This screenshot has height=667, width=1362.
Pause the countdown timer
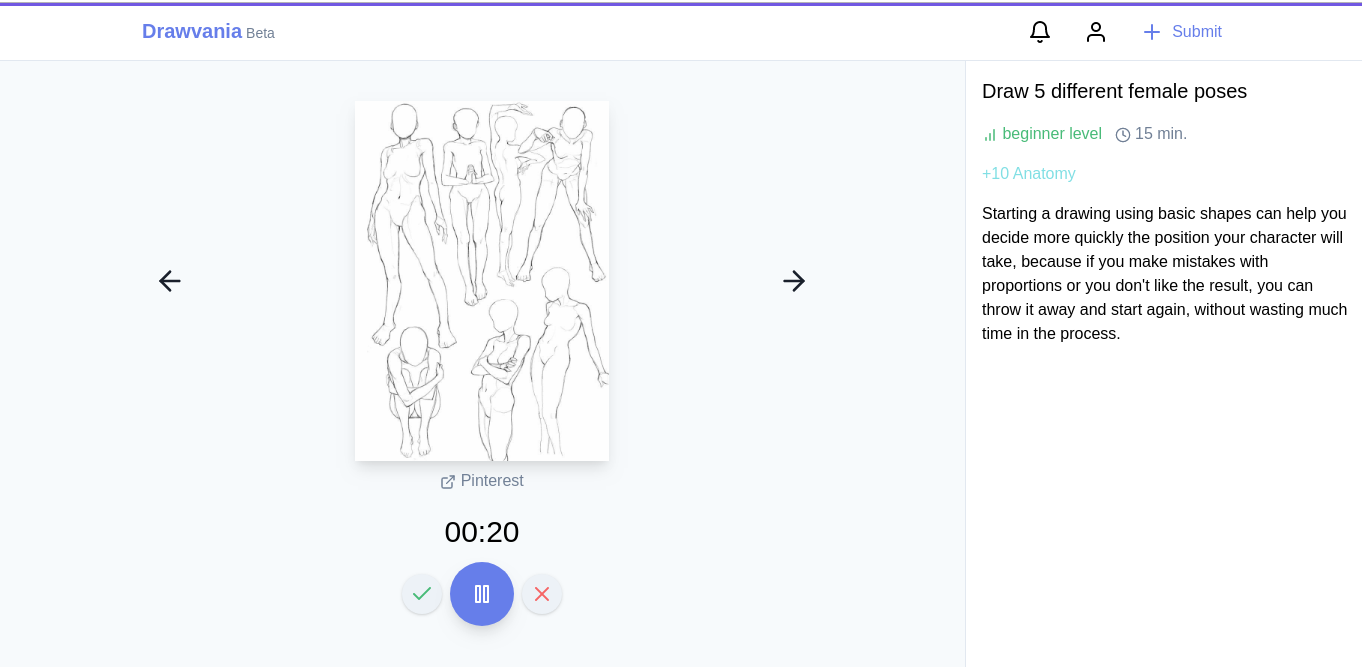coord(482,594)
